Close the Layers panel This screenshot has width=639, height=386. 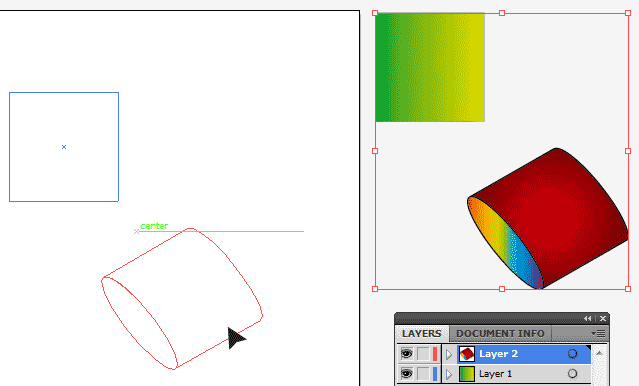click(603, 318)
